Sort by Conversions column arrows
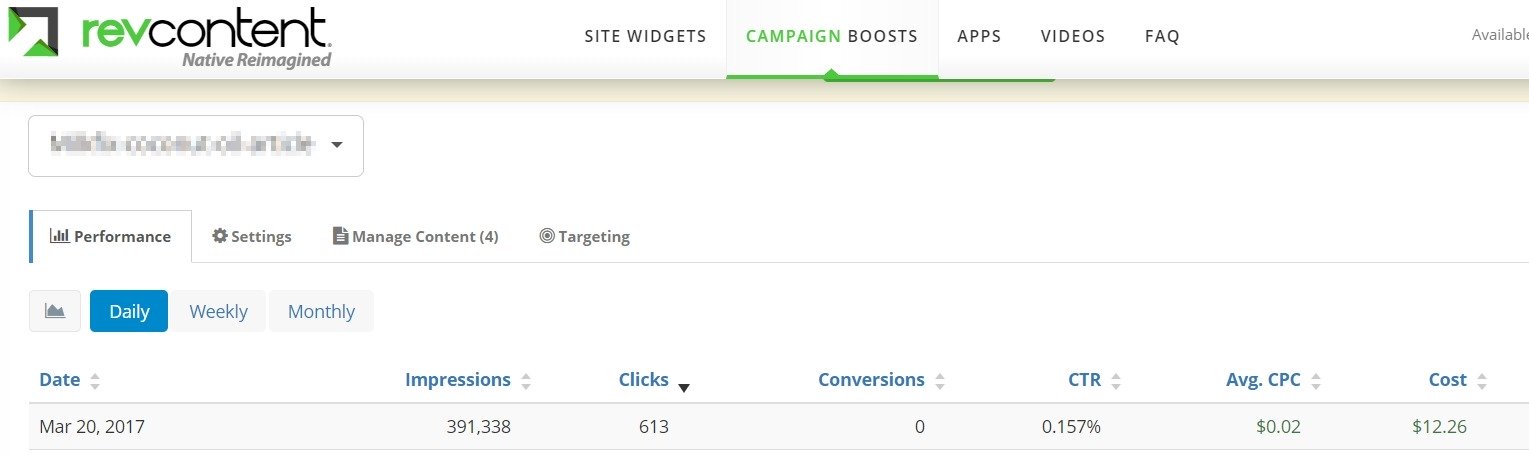Image resolution: width=1529 pixels, height=456 pixels. click(940, 381)
